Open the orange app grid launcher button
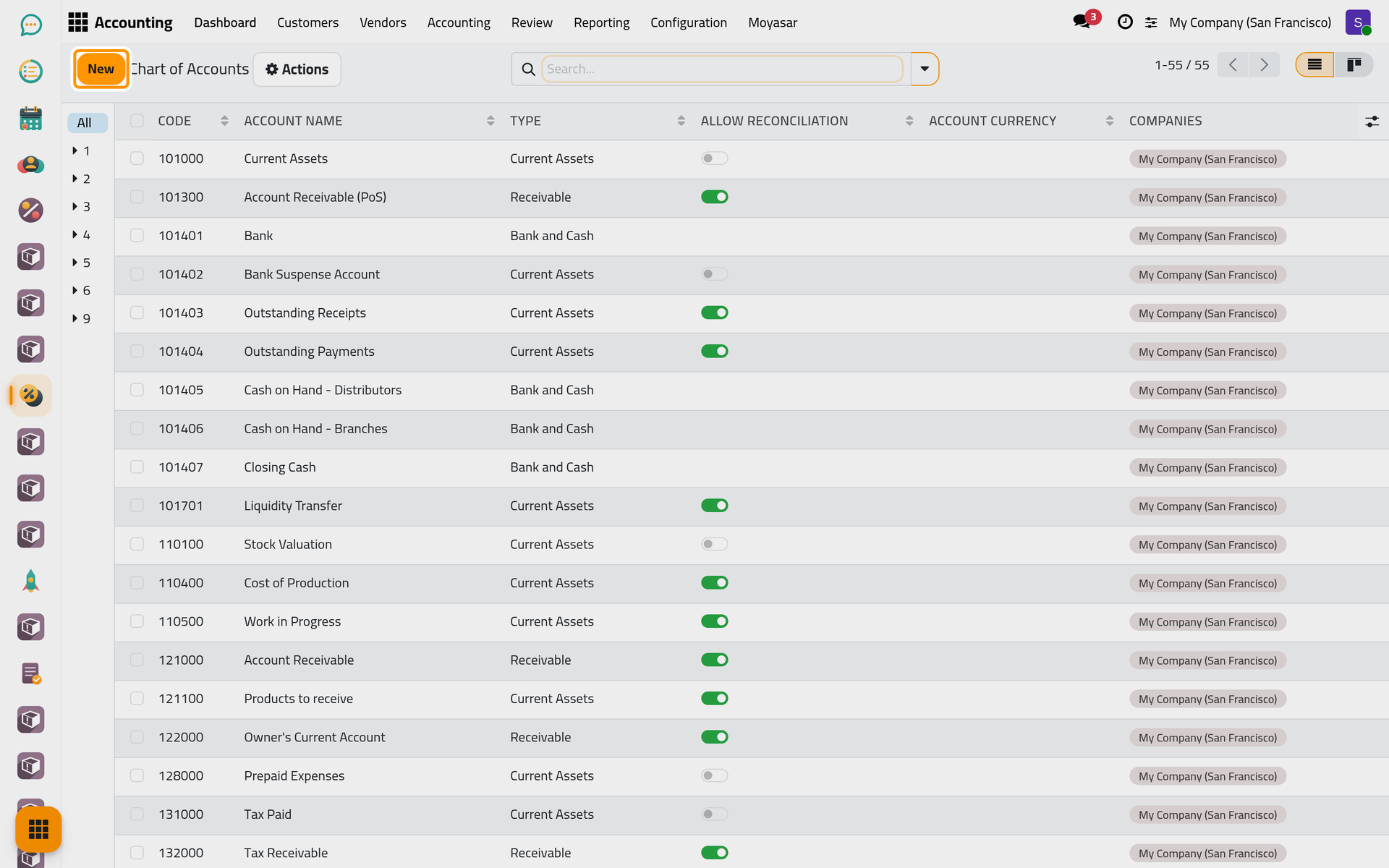The width and height of the screenshot is (1389, 868). click(x=38, y=829)
